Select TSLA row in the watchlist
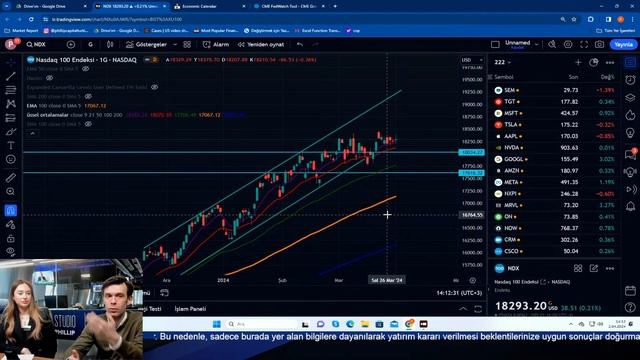 [x=554, y=124]
